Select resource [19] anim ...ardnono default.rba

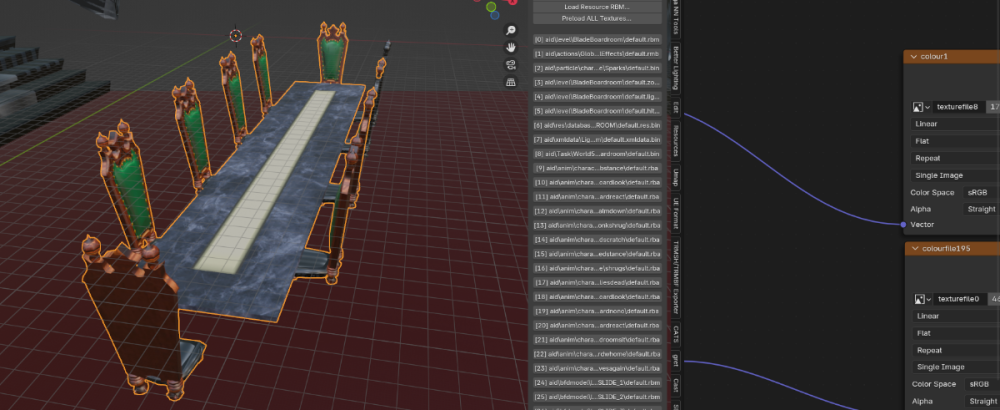pyautogui.click(x=597, y=311)
